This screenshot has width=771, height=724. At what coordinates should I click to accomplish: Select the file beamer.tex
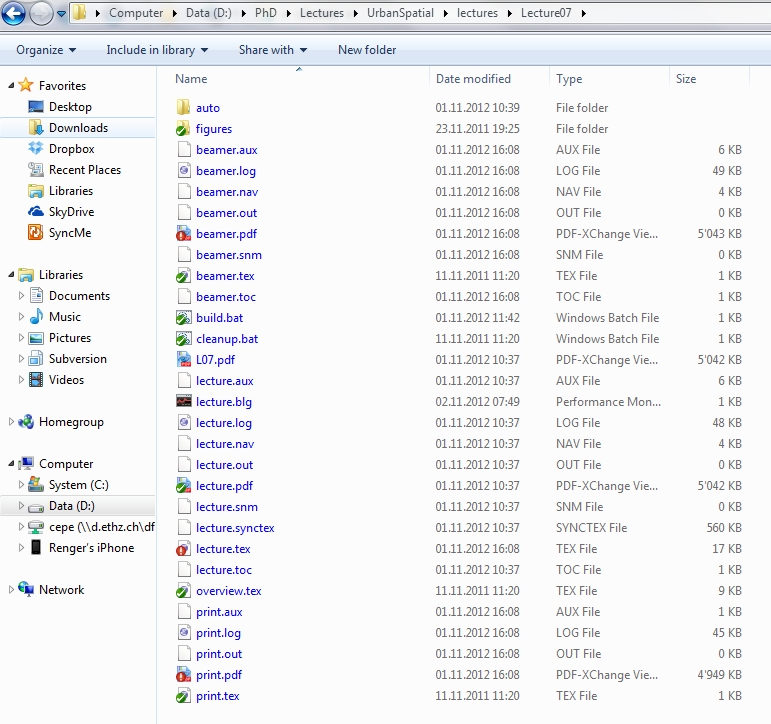(225, 276)
